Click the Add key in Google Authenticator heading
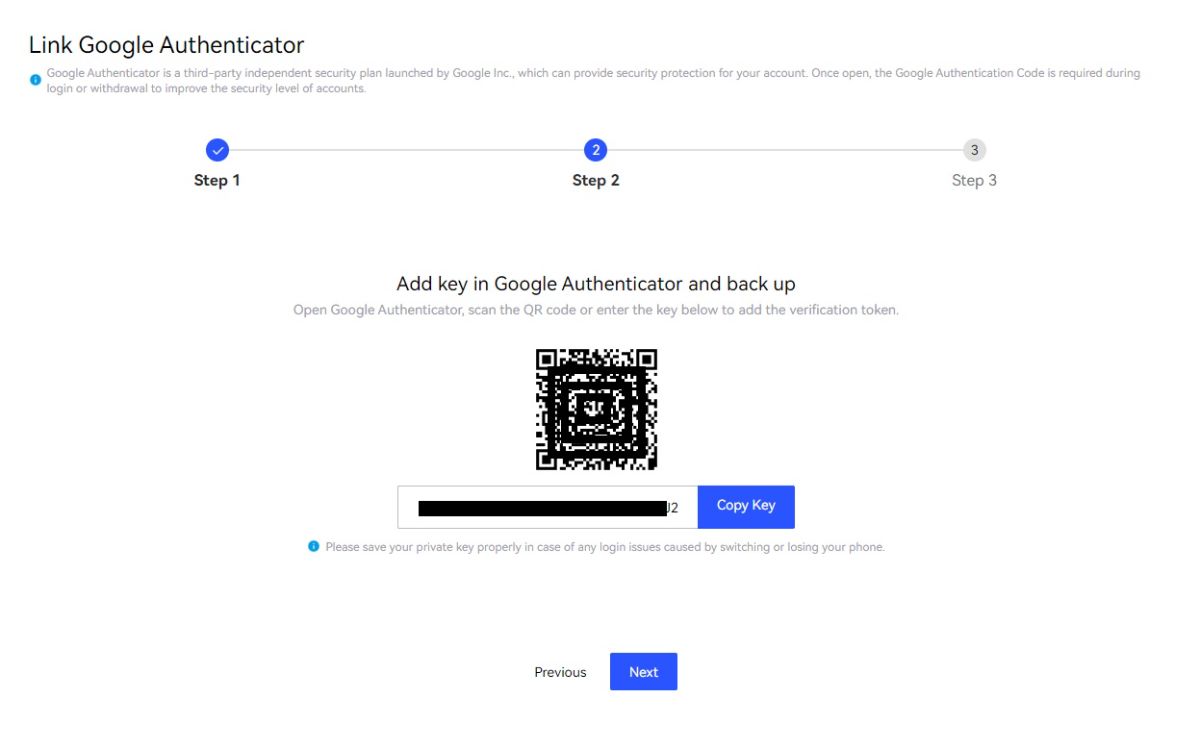Viewport: 1200px width, 748px height. point(596,284)
